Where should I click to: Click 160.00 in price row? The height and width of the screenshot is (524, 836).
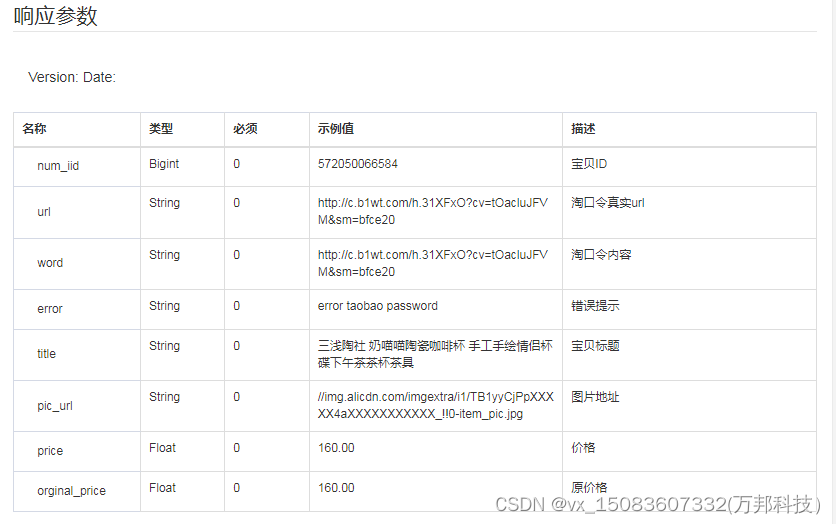336,448
